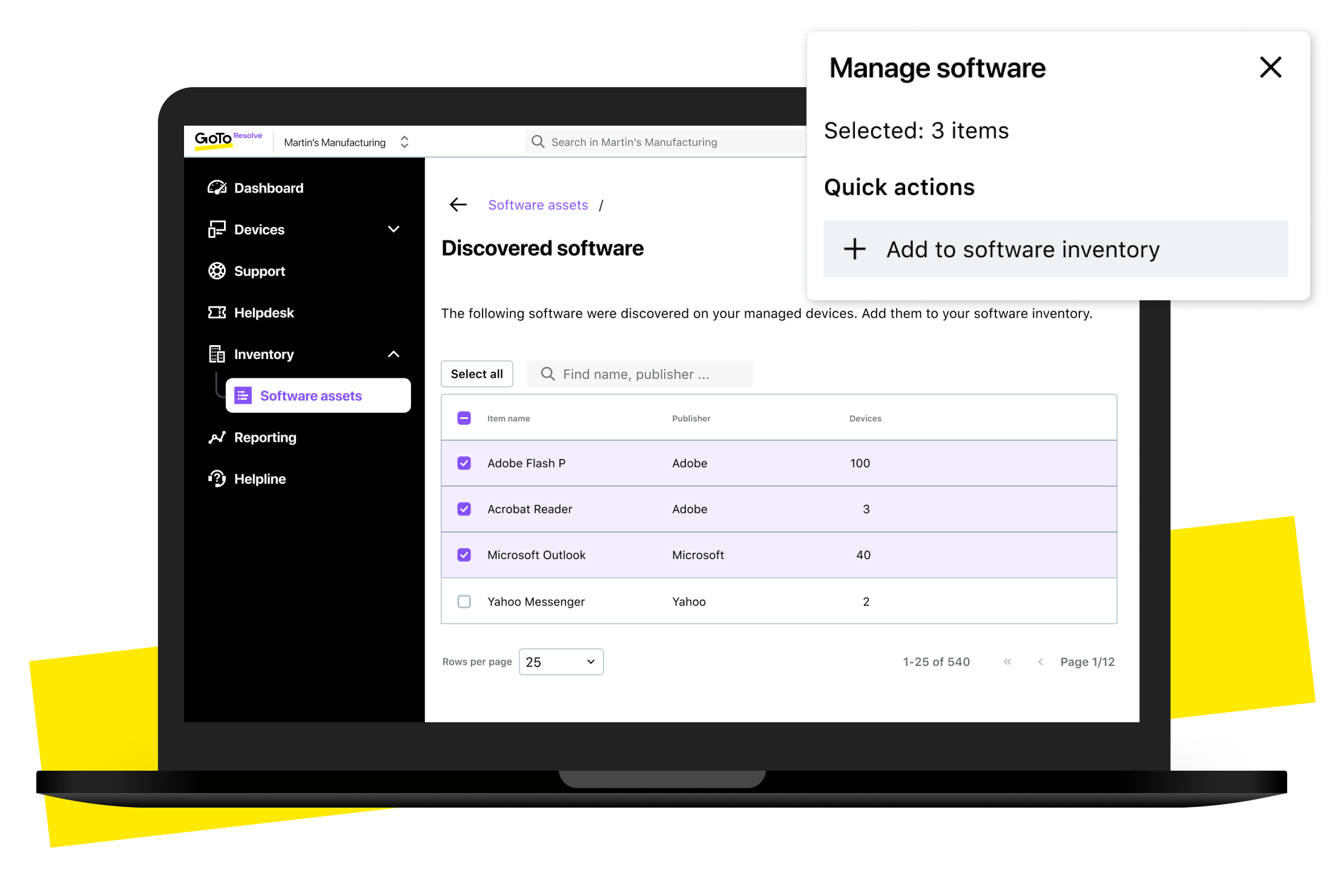Click the back arrow near Discovered software

coord(458,205)
